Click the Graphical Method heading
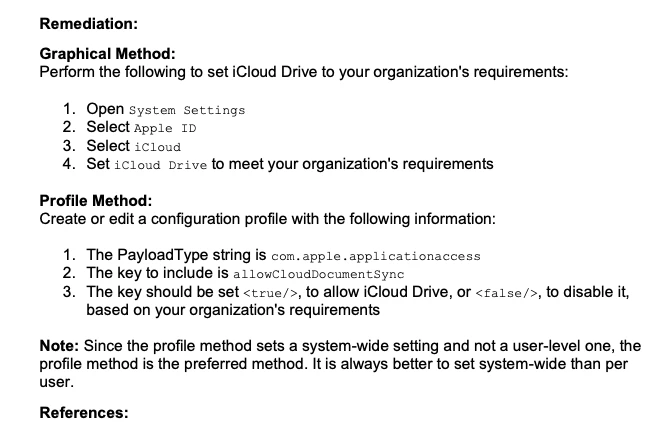 (x=107, y=54)
